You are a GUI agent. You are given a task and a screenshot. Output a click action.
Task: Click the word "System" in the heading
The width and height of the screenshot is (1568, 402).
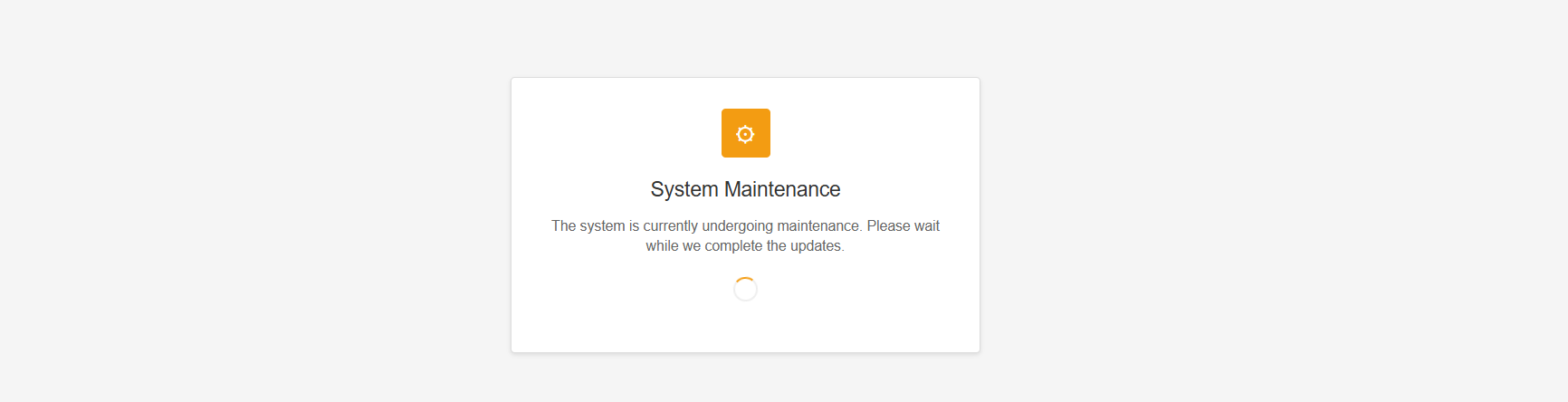click(x=684, y=189)
